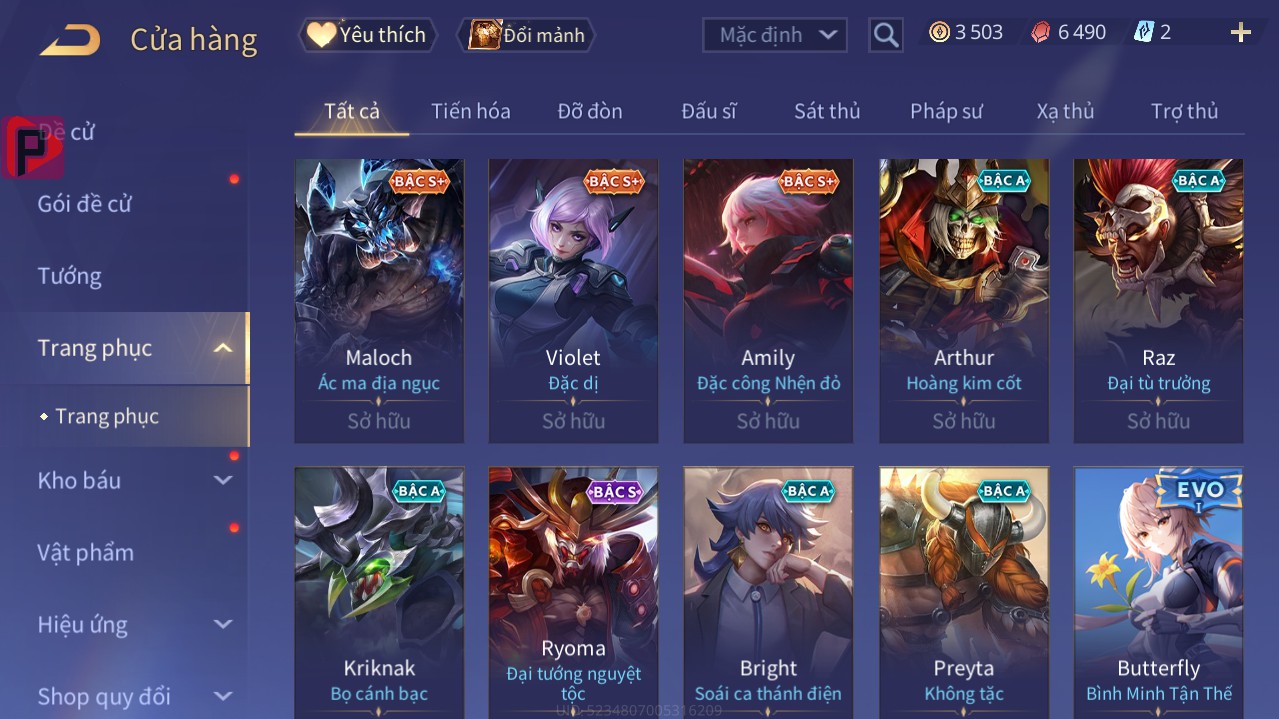Tap the plus icon to add currency
The width and height of the screenshot is (1279, 719).
tap(1240, 33)
